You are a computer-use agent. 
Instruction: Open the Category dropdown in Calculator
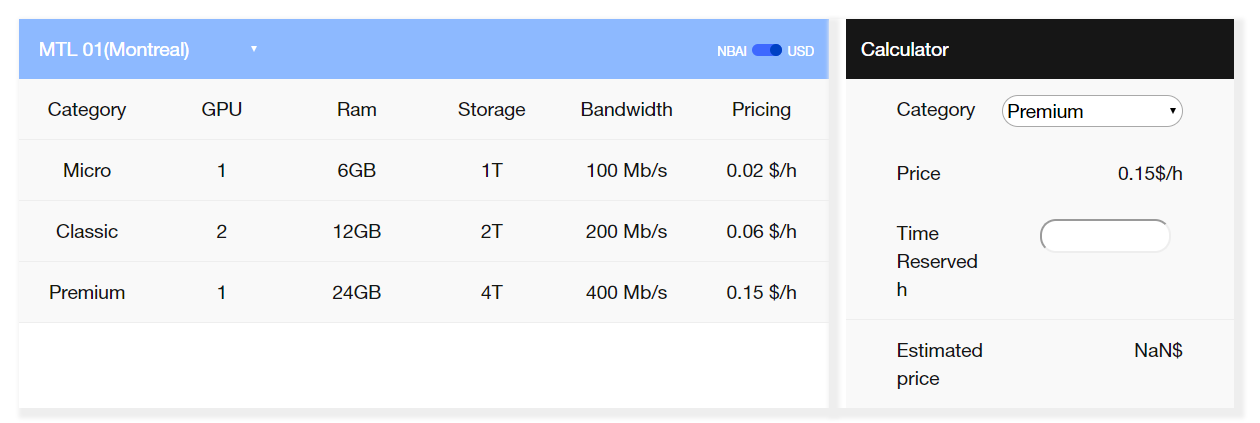[x=1091, y=111]
